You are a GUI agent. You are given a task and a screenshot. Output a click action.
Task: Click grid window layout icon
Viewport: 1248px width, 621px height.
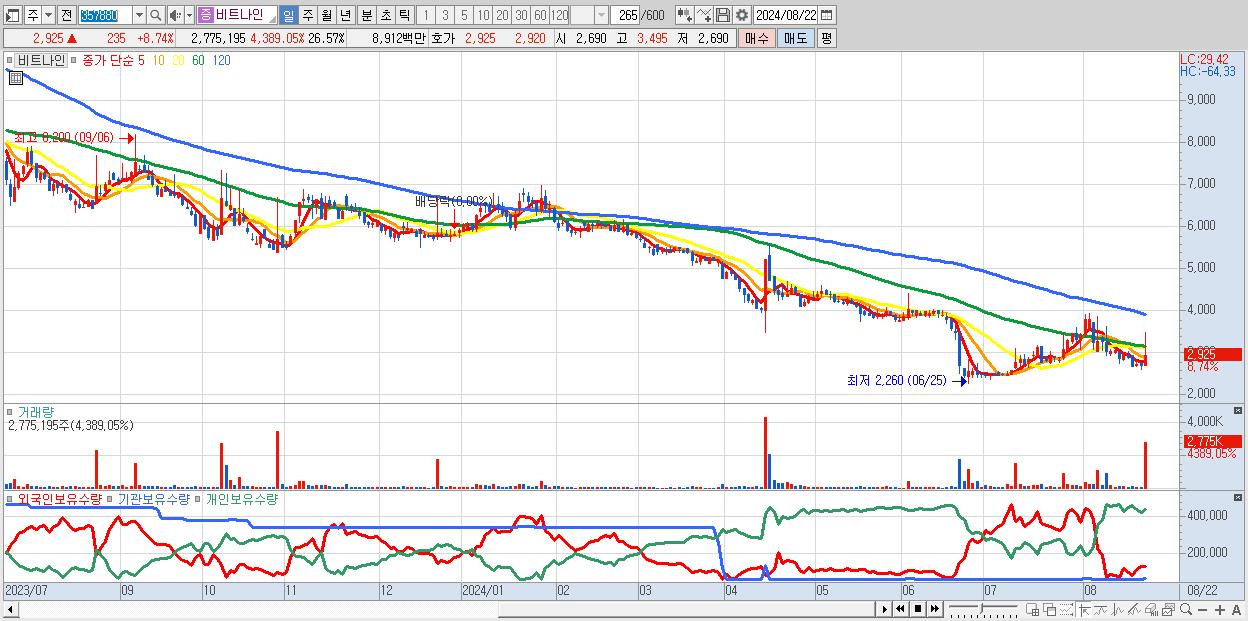coord(1032,609)
